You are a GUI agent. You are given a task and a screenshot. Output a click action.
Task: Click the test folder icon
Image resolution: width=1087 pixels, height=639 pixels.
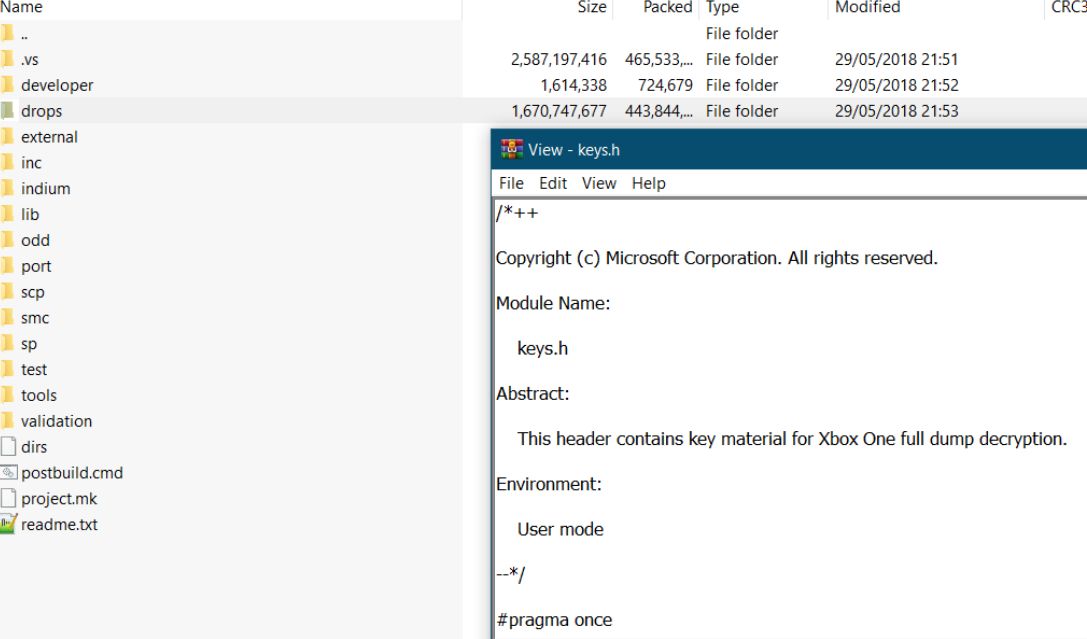(7, 369)
